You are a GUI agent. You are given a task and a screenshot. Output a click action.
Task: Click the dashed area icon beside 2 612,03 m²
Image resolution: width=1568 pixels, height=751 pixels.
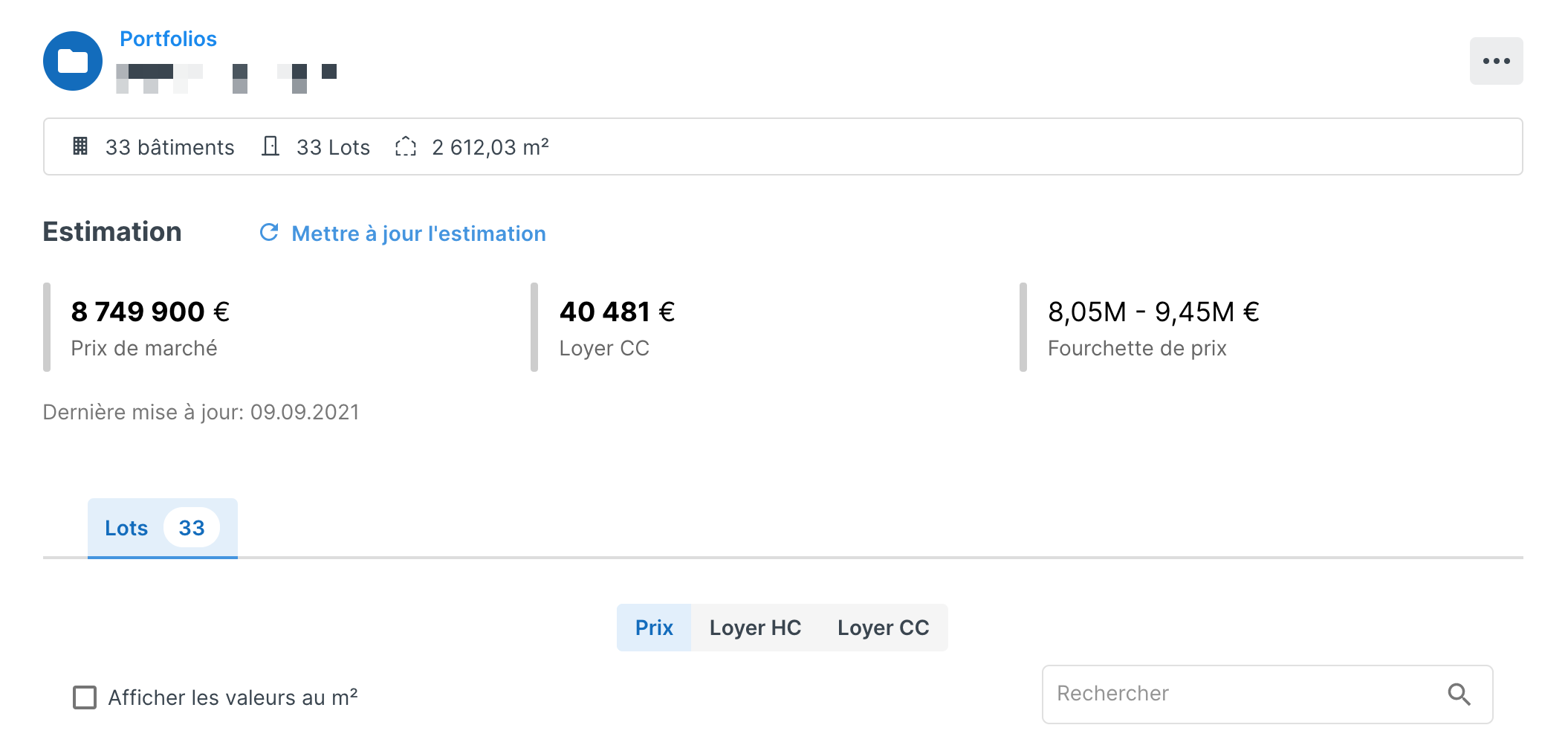click(406, 146)
